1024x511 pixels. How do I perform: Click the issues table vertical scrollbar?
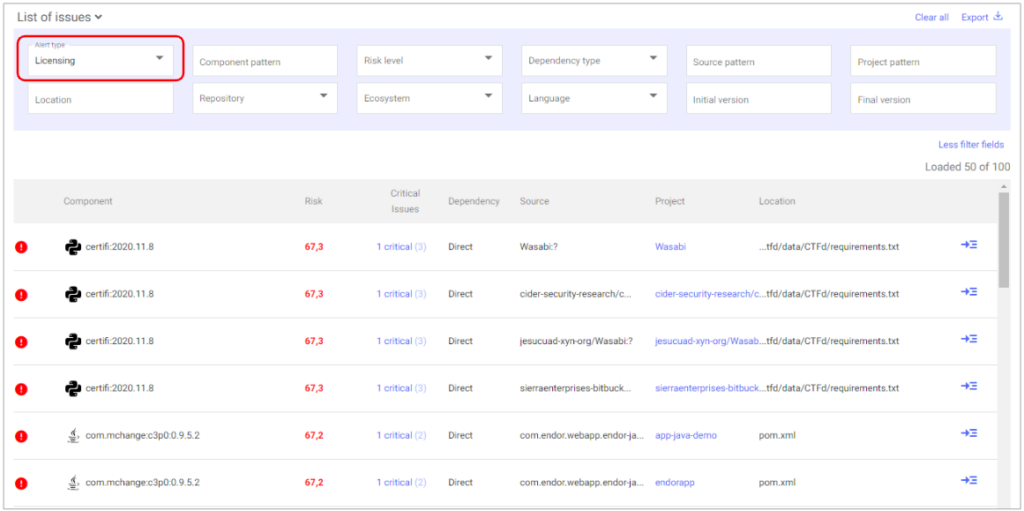point(1003,239)
